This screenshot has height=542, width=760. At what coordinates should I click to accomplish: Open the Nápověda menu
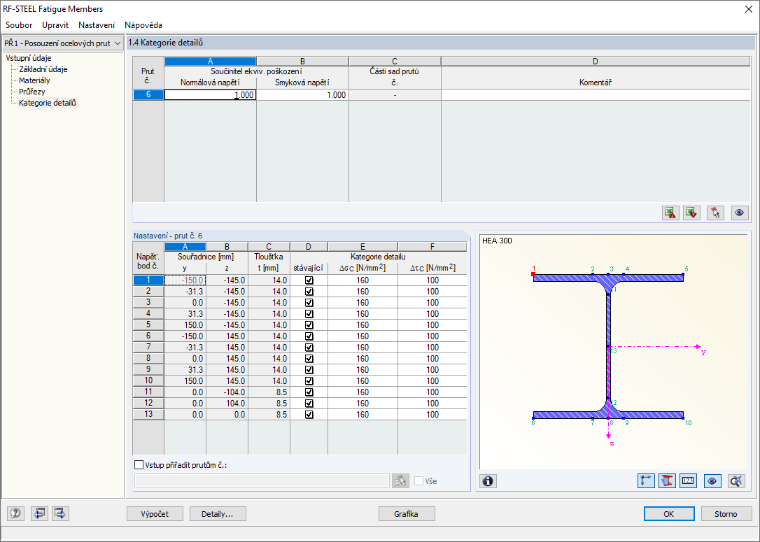(x=143, y=25)
